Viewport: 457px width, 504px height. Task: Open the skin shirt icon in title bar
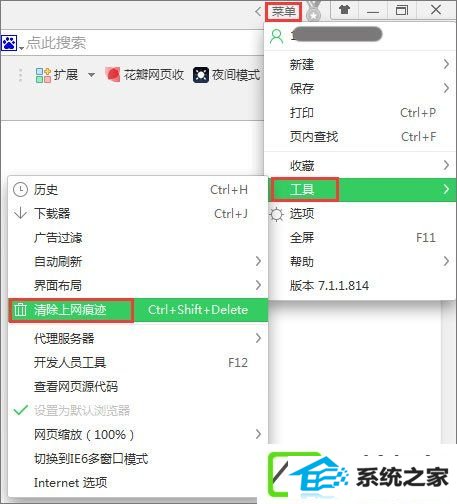(344, 10)
